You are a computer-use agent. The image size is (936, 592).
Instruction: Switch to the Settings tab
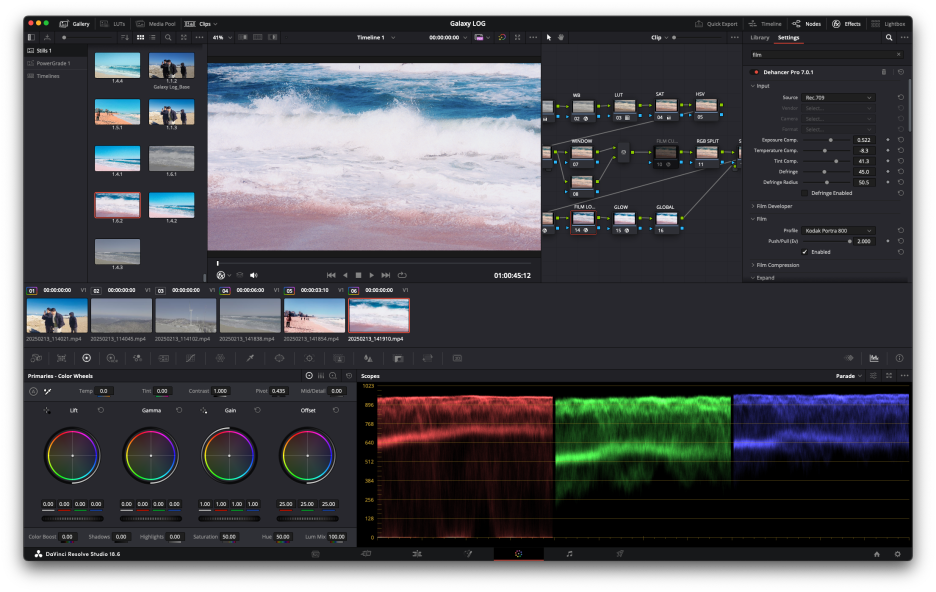788,37
